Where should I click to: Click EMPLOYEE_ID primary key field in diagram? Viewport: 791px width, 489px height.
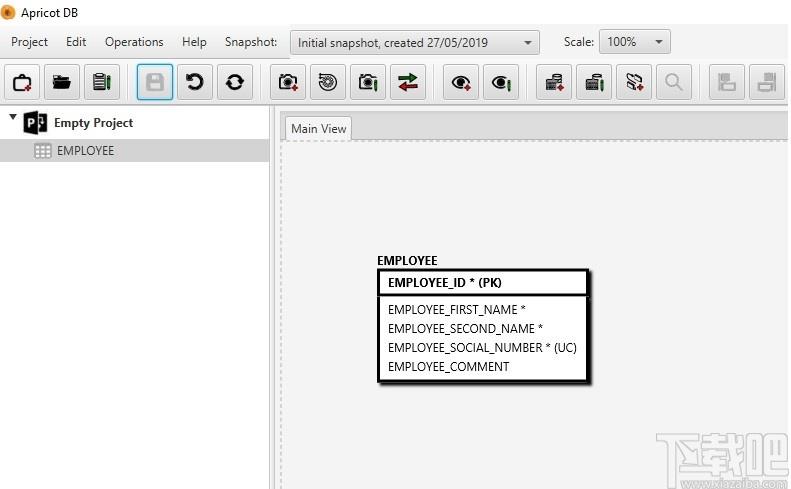pos(444,283)
